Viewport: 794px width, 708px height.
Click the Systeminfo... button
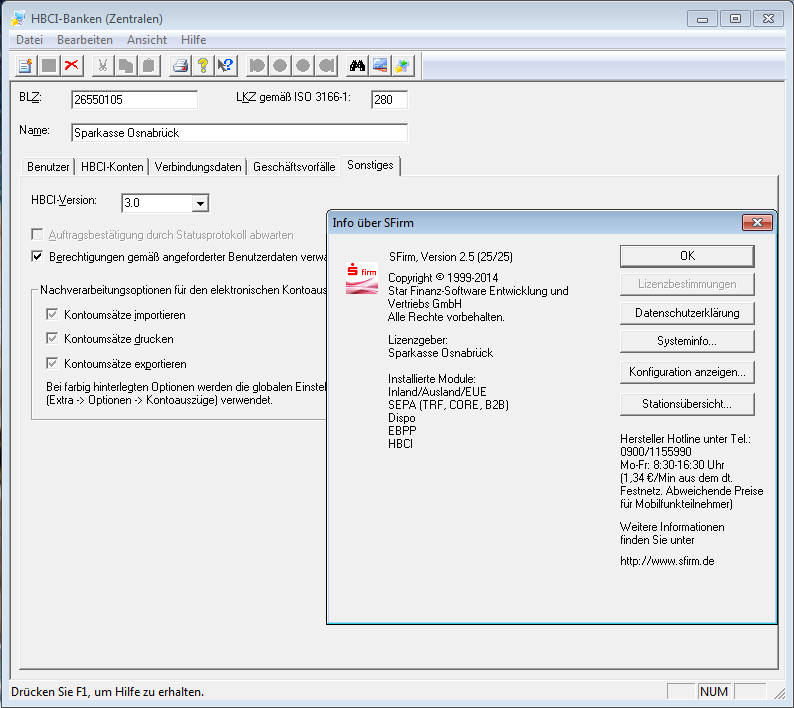[687, 341]
